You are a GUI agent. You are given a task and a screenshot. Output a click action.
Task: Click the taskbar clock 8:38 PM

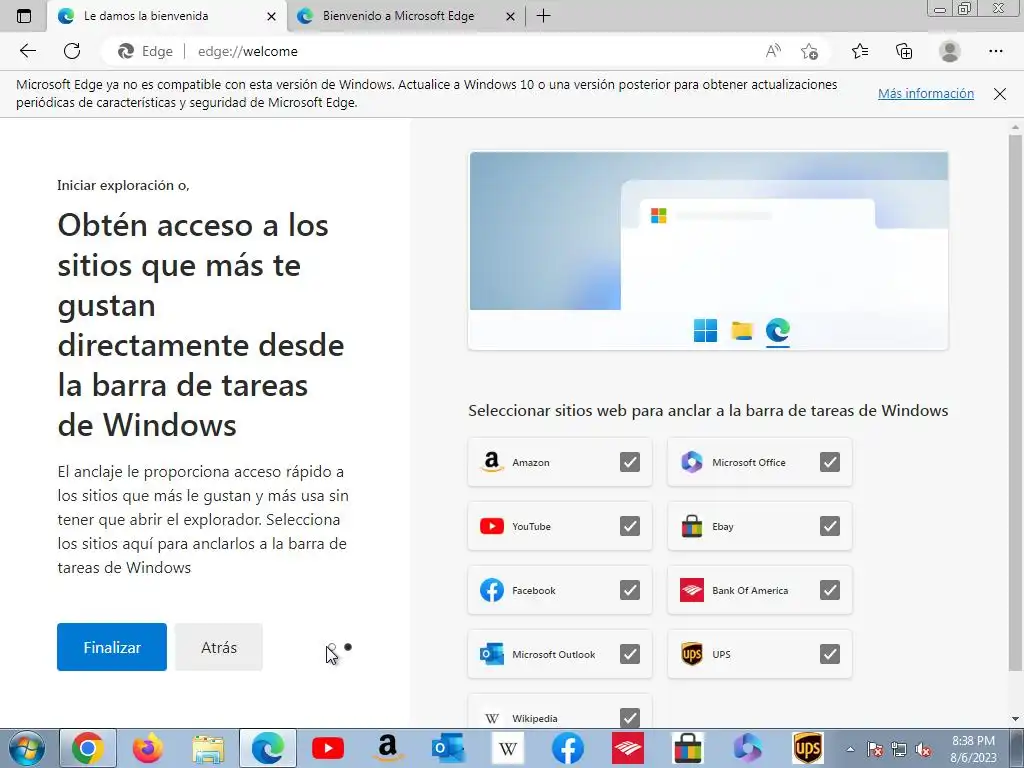click(973, 741)
